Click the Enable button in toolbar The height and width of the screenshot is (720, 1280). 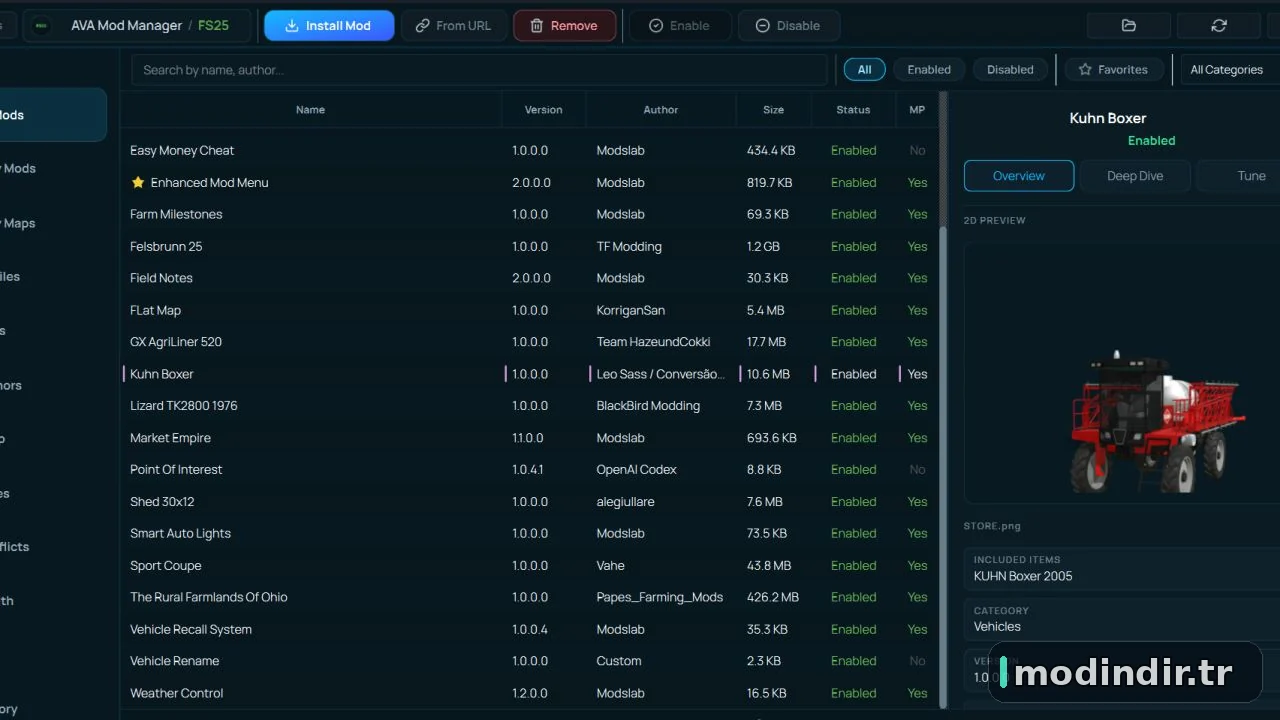tap(679, 26)
